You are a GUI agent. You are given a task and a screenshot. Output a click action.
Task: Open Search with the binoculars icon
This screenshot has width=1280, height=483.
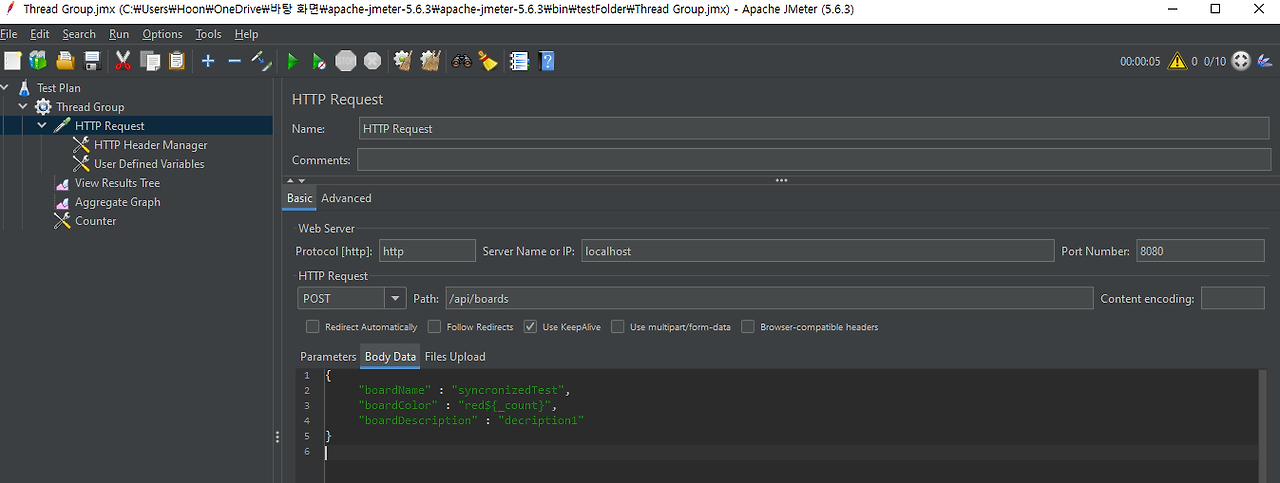[x=461, y=61]
